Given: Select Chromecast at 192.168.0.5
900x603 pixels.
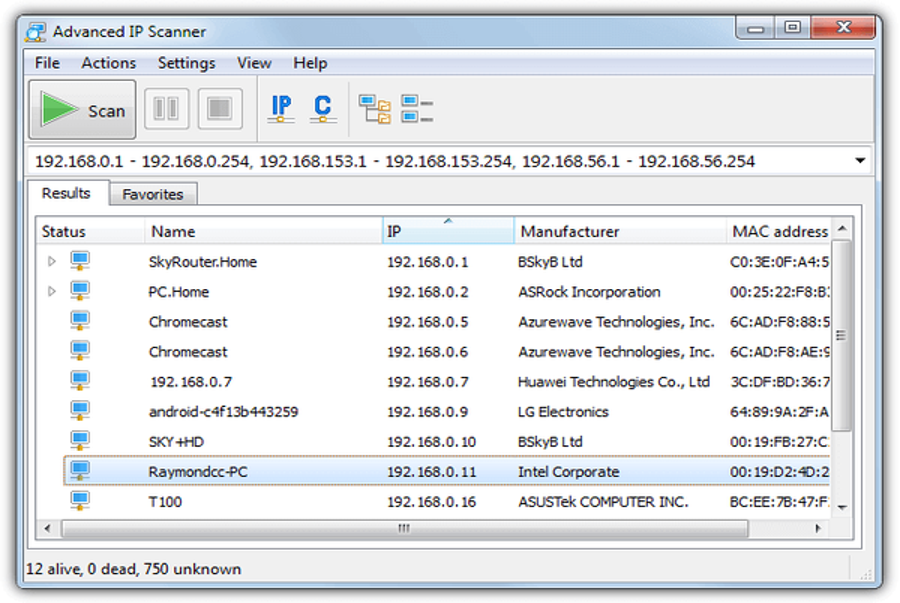Looking at the screenshot, I should tap(188, 322).
